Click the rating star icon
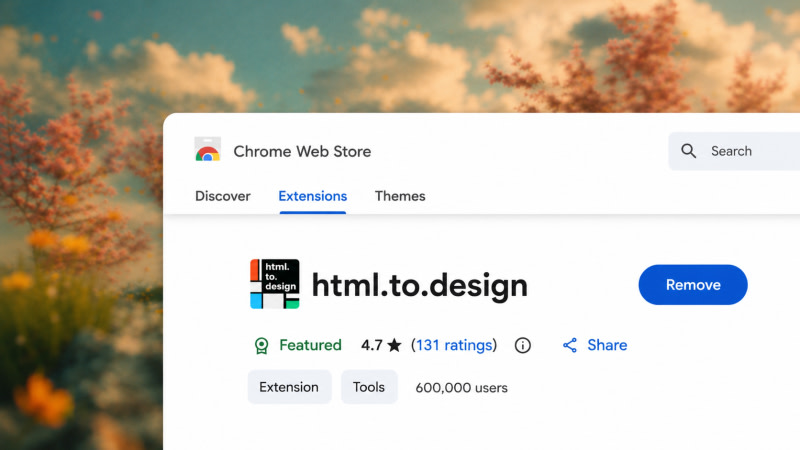 pyautogui.click(x=394, y=345)
